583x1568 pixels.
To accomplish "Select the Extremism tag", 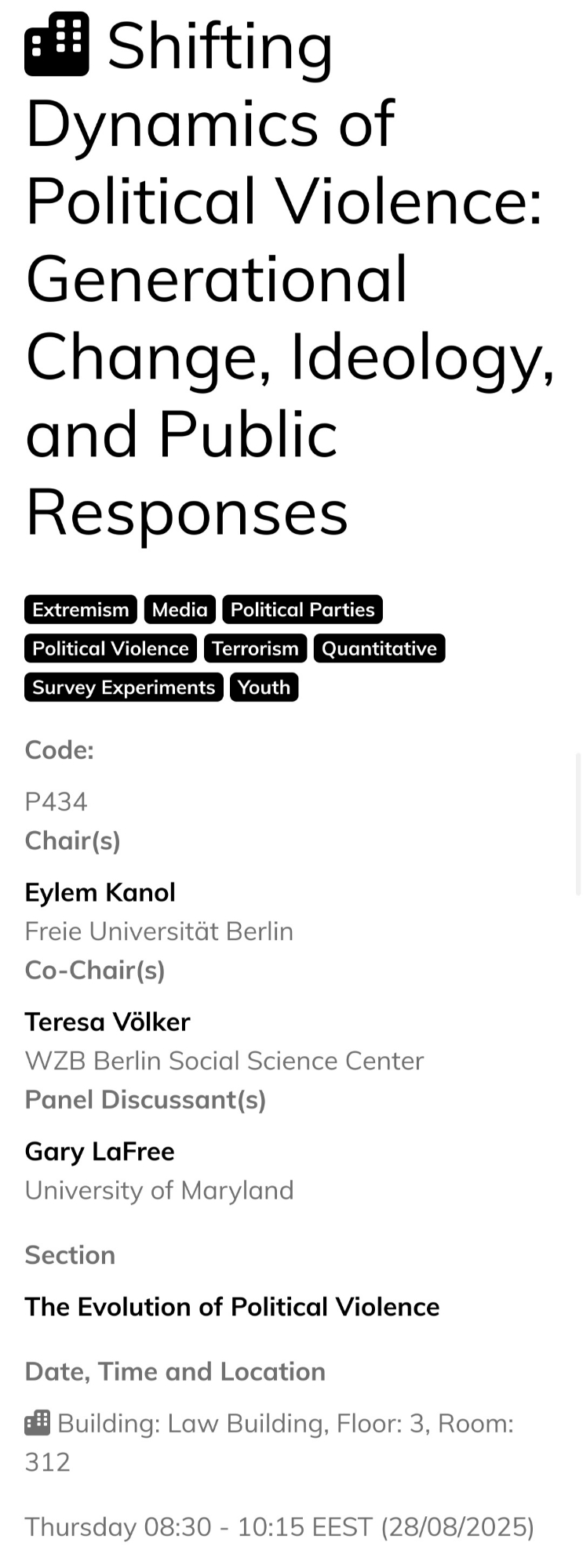I will [81, 609].
